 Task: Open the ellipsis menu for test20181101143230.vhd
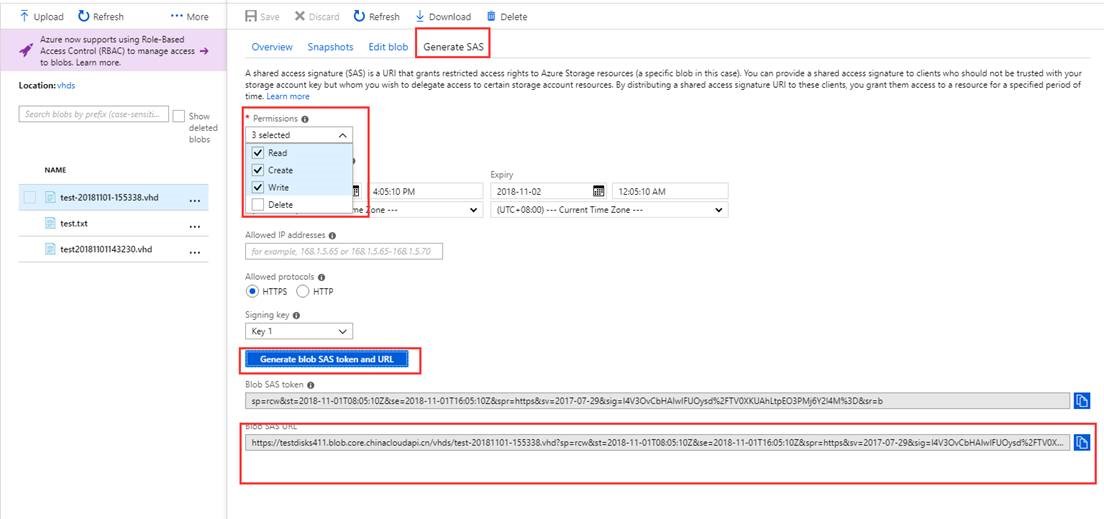pyautogui.click(x=195, y=250)
